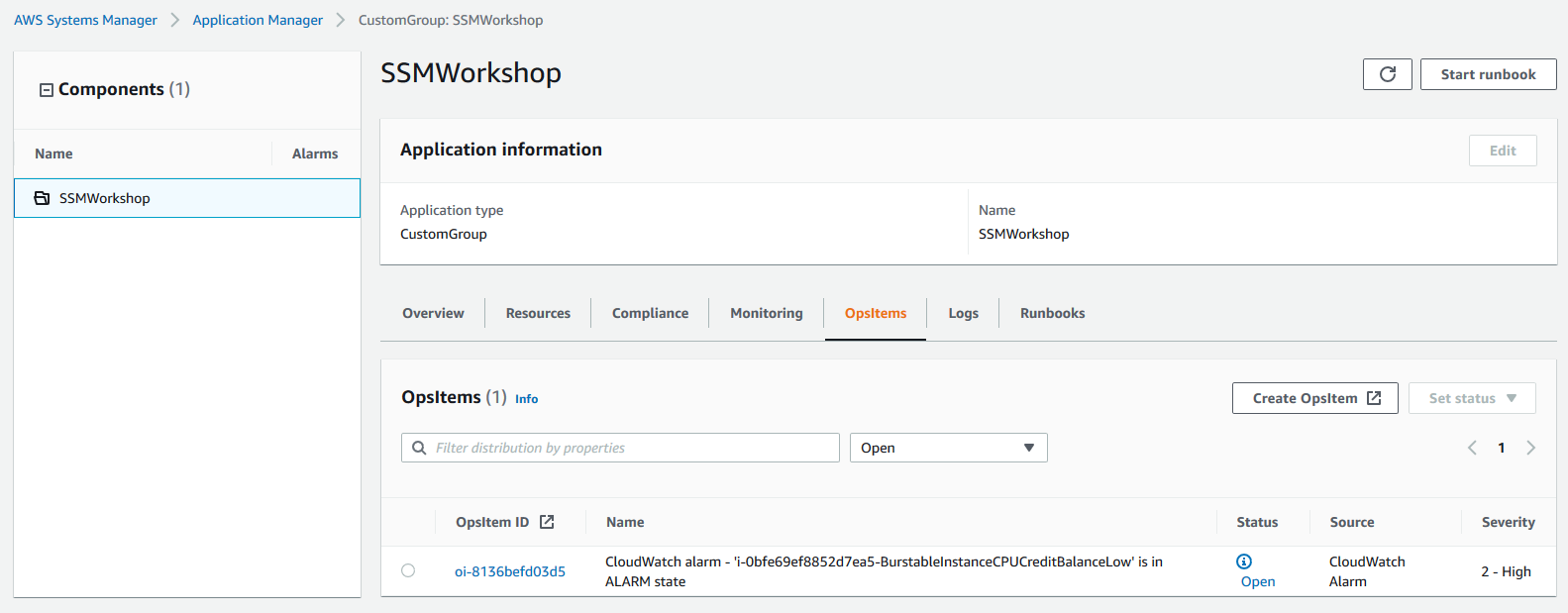Click the CloudWatch Alarm source cell

(1367, 571)
